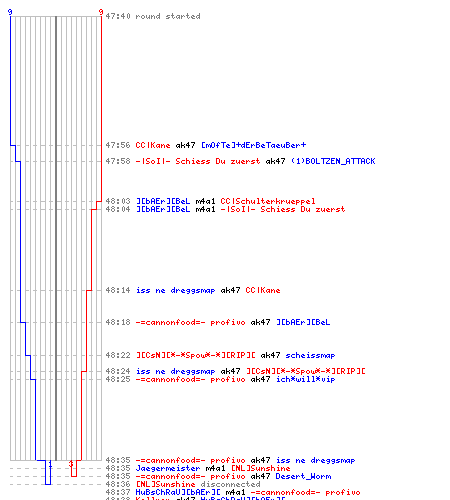Viewport: 450px width, 500px height.
Task: Select ich*will*vip player name
Action: click(x=305, y=379)
